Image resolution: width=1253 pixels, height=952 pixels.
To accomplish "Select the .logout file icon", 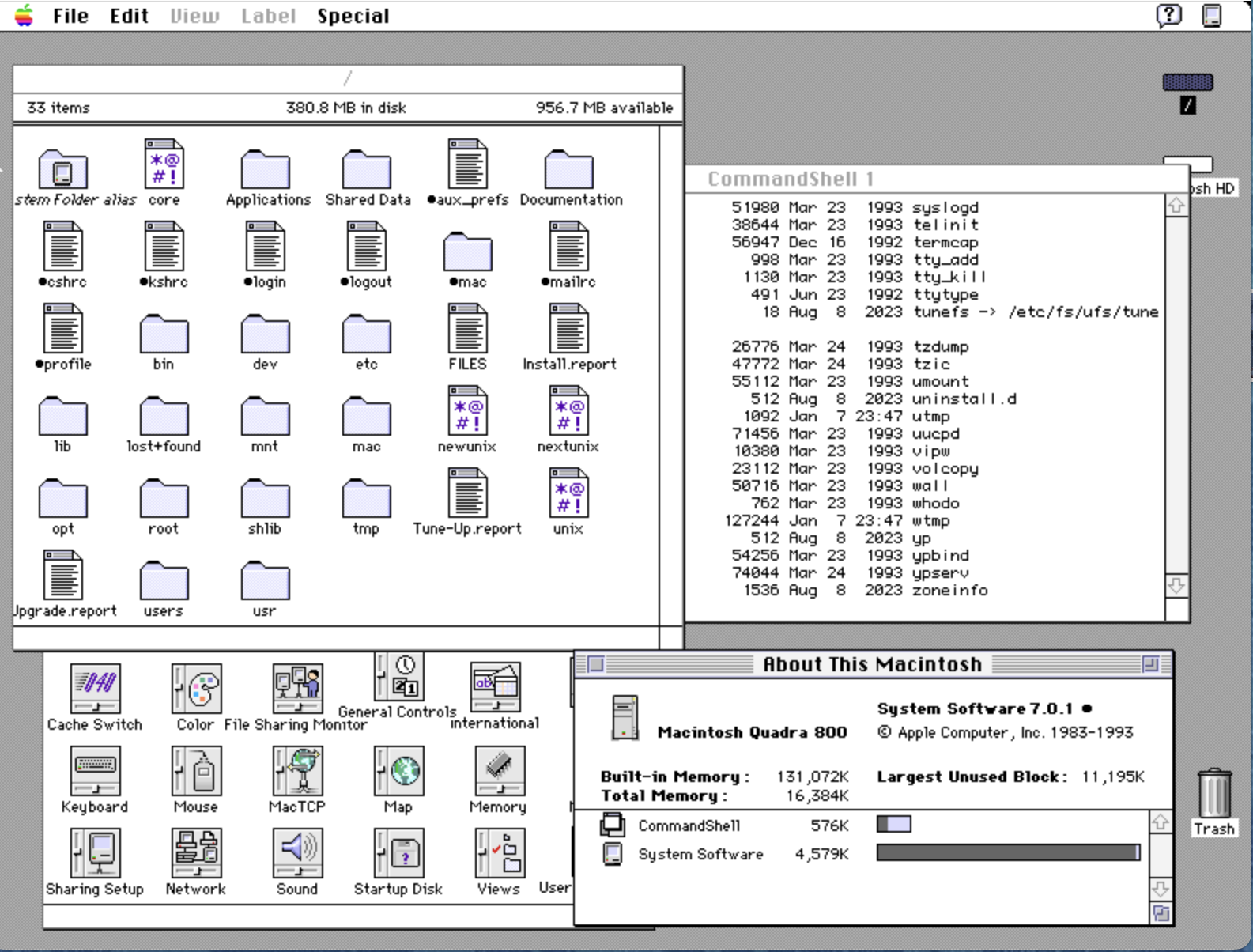I will (367, 246).
